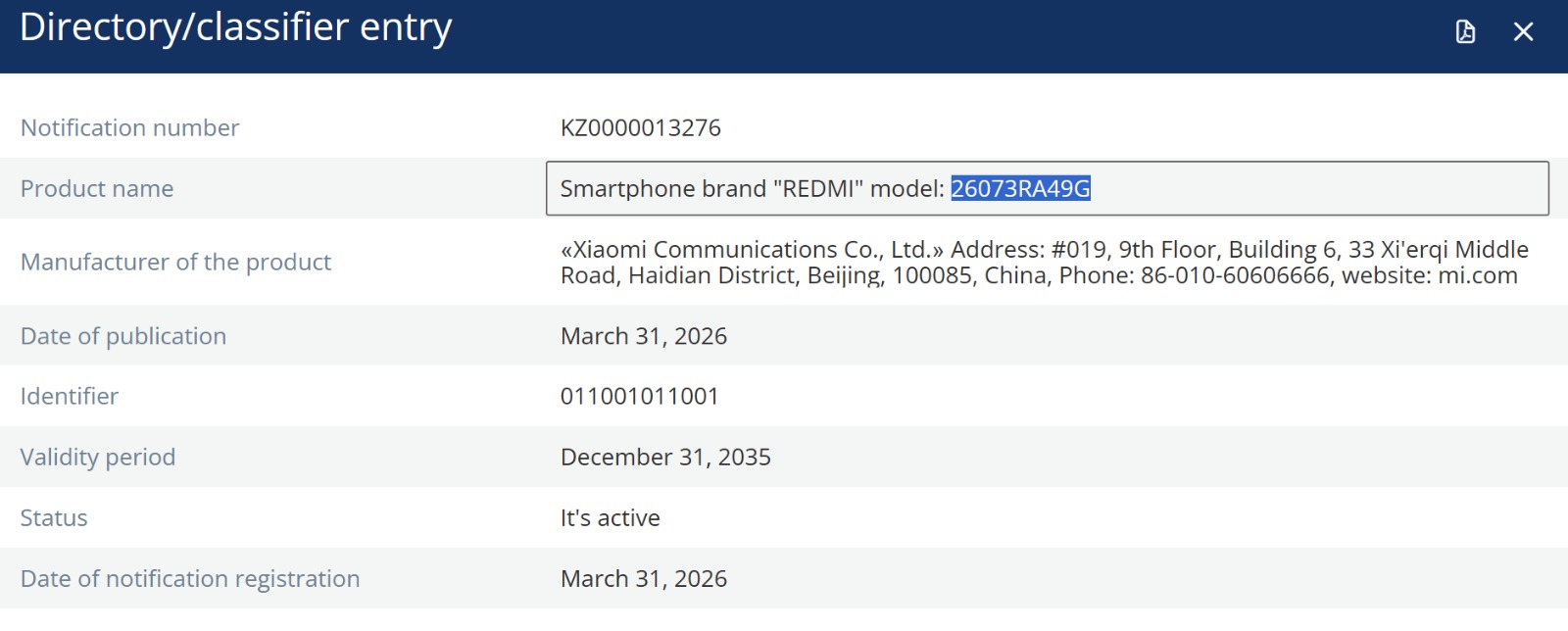
Task: Select the Notification number label
Action: (x=129, y=128)
